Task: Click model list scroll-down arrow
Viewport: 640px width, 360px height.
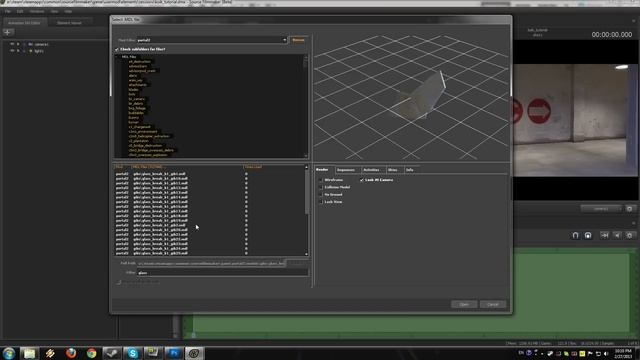Action: (x=307, y=253)
